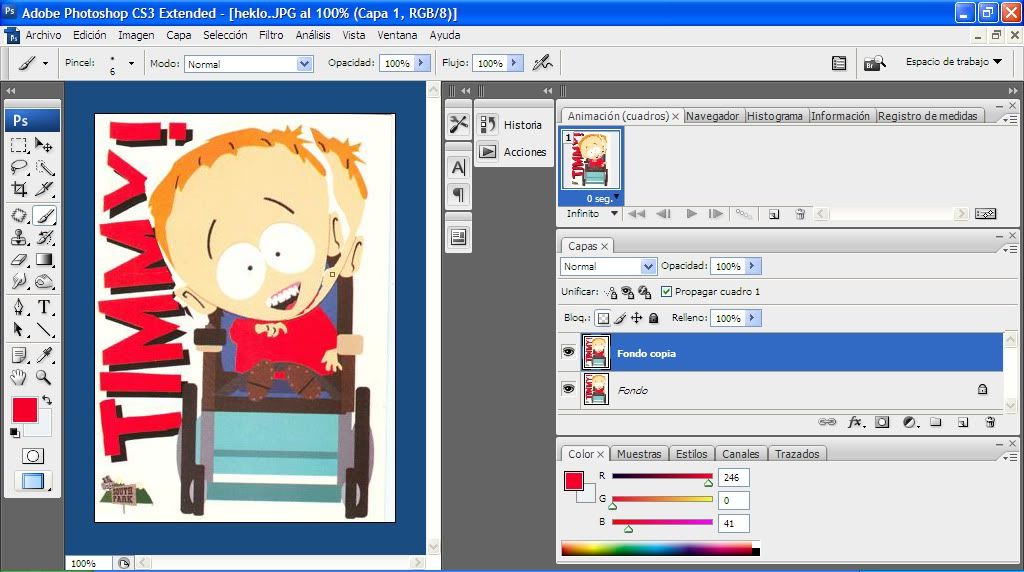Switch to the Navegador tab

(x=712, y=116)
